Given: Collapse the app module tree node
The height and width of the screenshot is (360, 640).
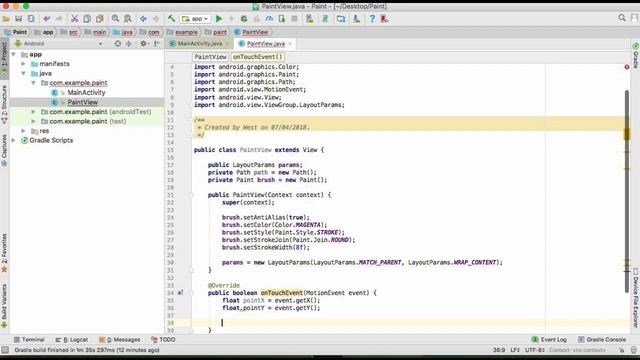Looking at the screenshot, I should [x=13, y=54].
